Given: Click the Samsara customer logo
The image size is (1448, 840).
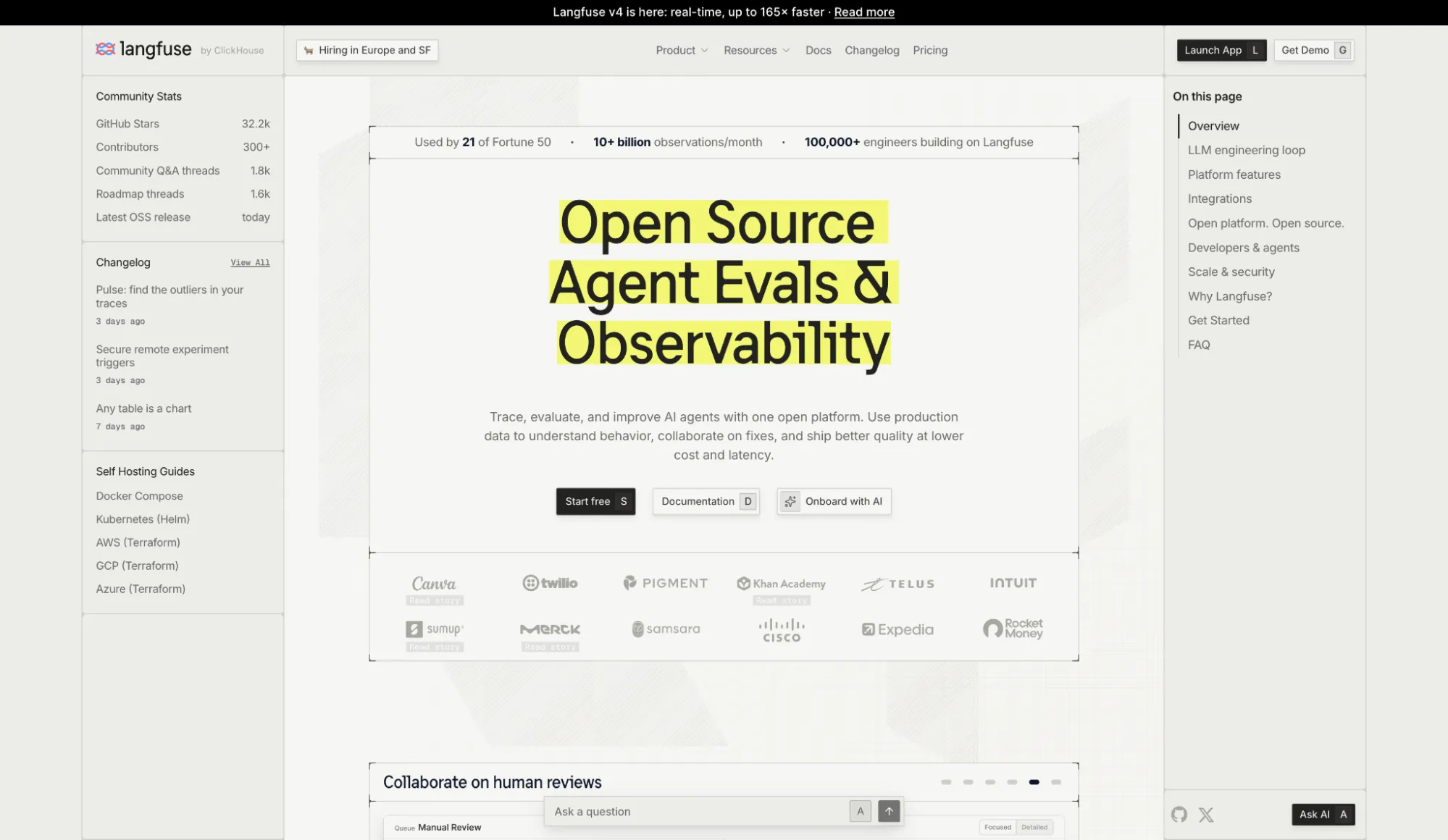Looking at the screenshot, I should pyautogui.click(x=666, y=629).
